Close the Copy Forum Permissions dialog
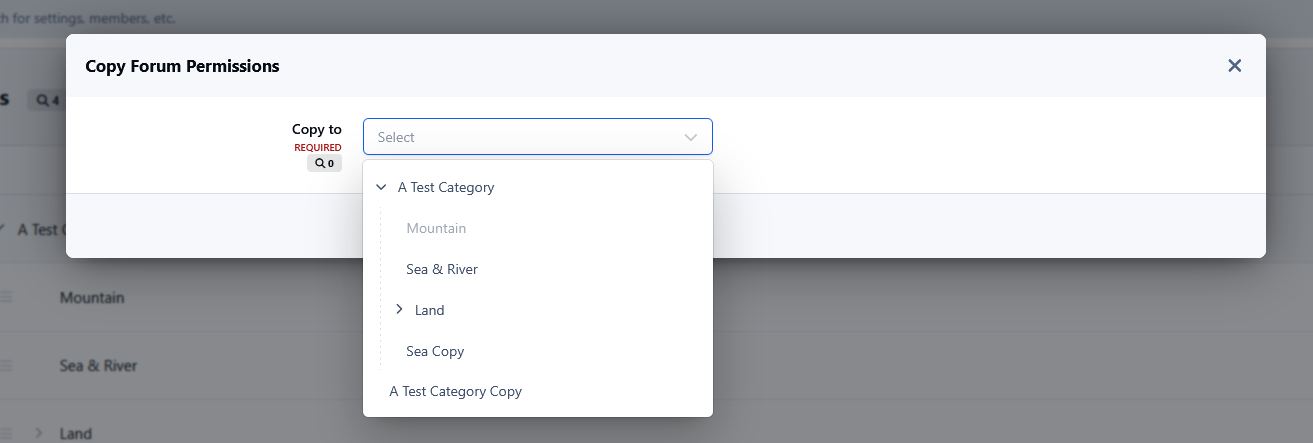This screenshot has height=443, width=1313. (1234, 66)
